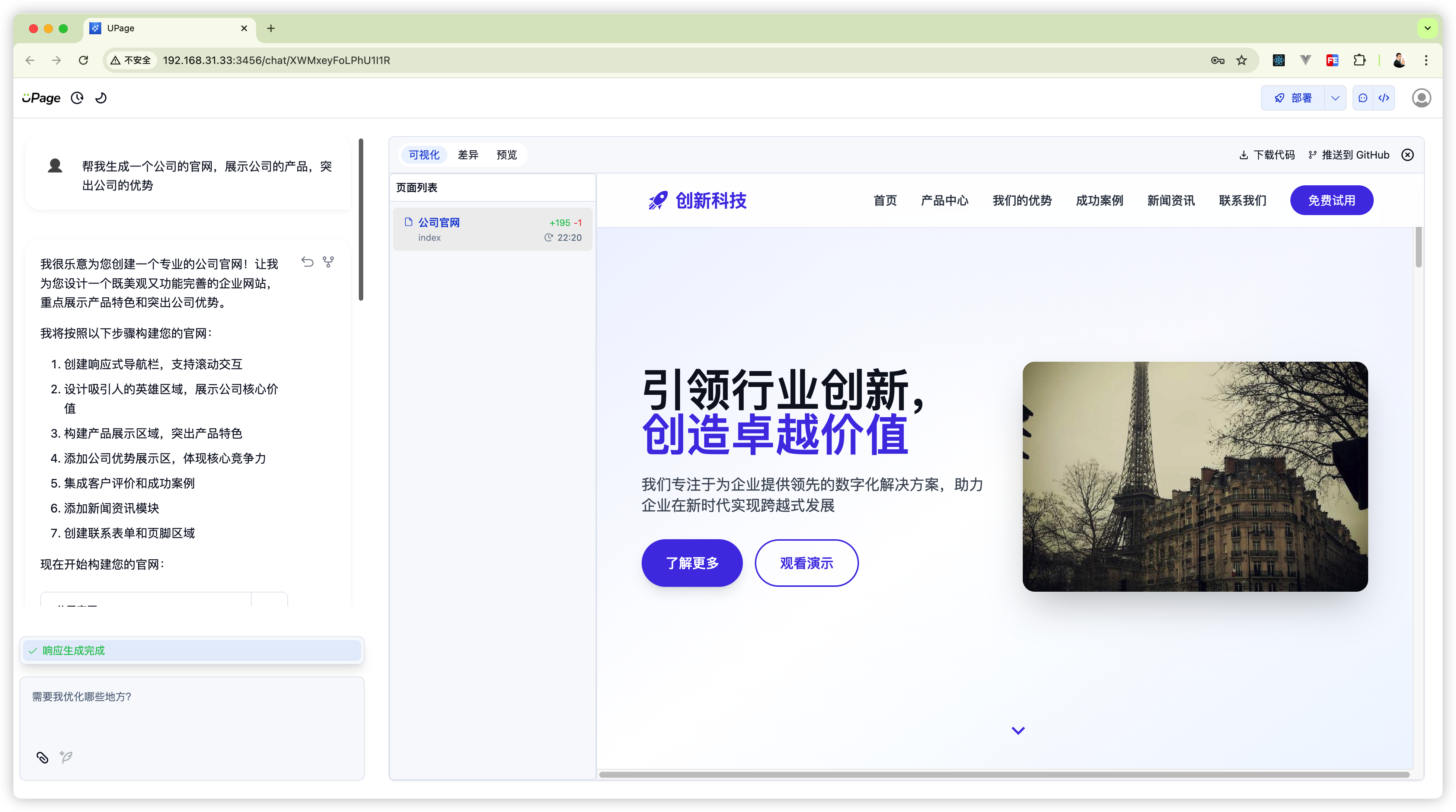
Task: Open the Chrome tab search dropdown
Action: pyautogui.click(x=1427, y=28)
